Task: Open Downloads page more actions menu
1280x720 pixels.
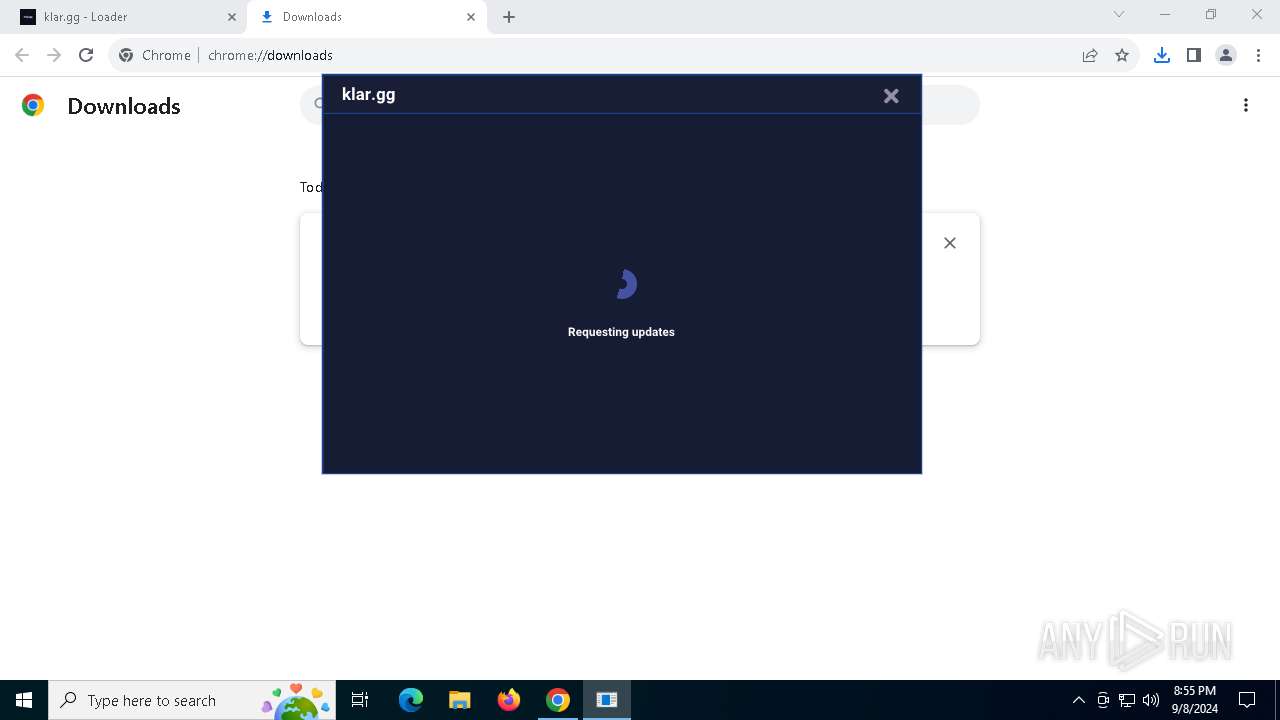Action: click(1246, 105)
